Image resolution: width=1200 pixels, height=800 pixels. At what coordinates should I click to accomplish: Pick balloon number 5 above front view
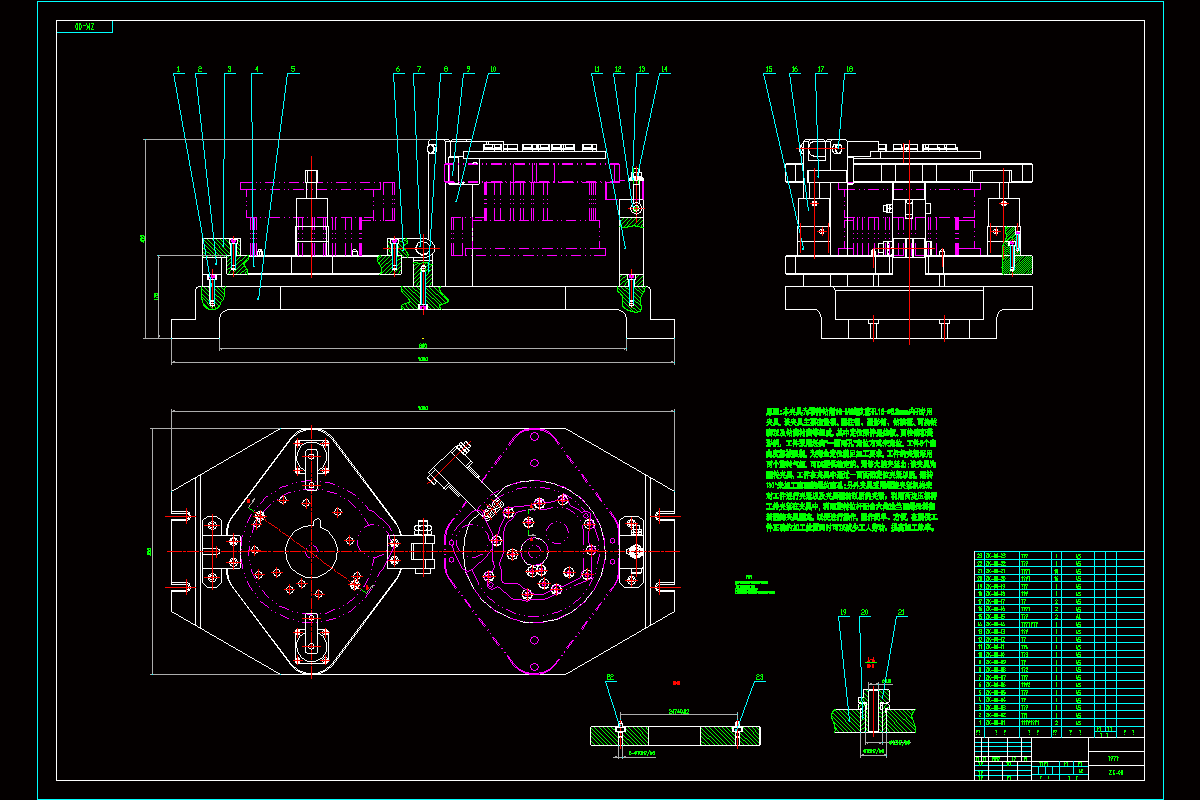(293, 70)
